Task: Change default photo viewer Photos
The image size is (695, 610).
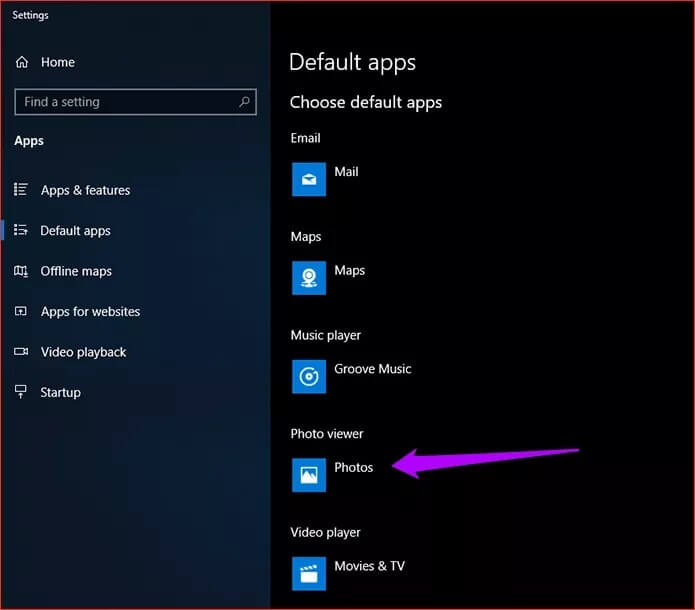Action: click(x=354, y=467)
